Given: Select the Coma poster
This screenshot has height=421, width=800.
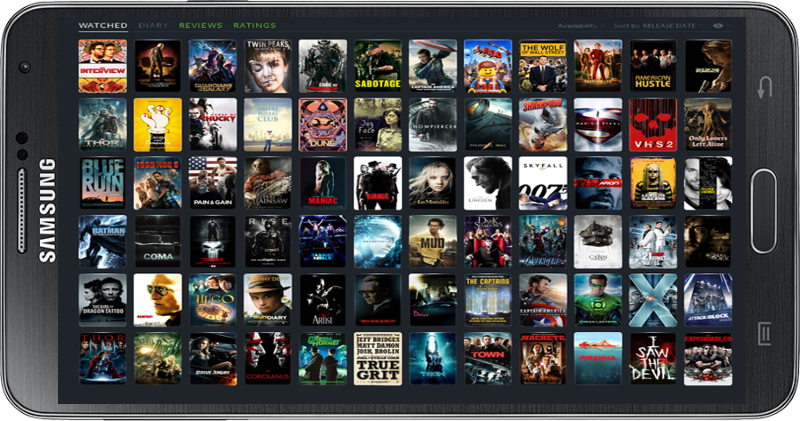Looking at the screenshot, I should point(158,242).
